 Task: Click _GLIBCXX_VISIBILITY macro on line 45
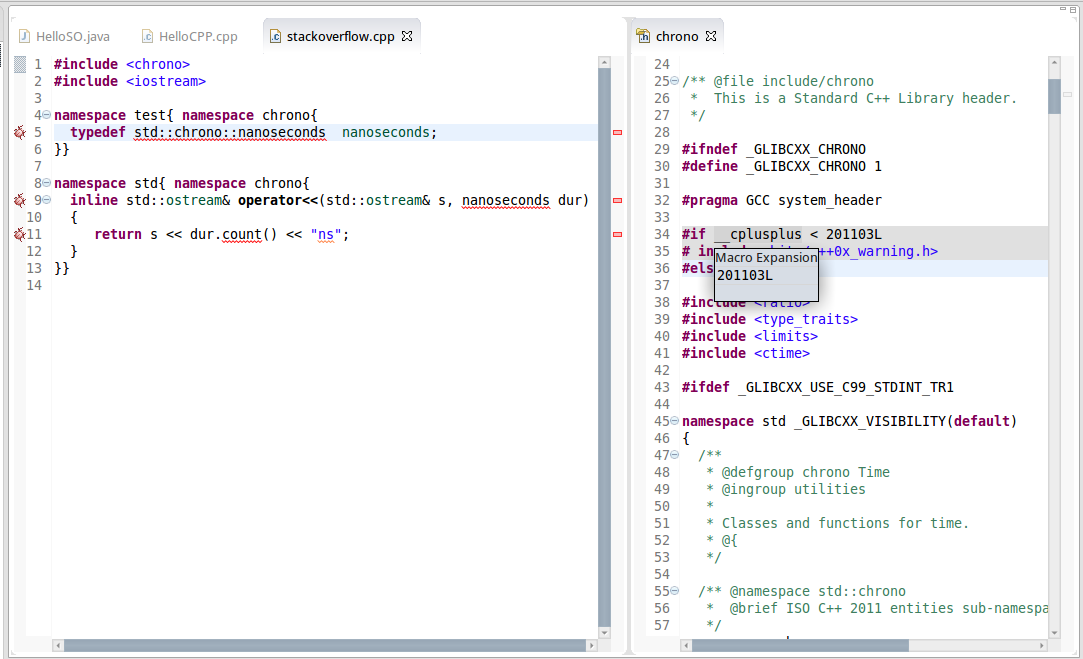click(870, 421)
